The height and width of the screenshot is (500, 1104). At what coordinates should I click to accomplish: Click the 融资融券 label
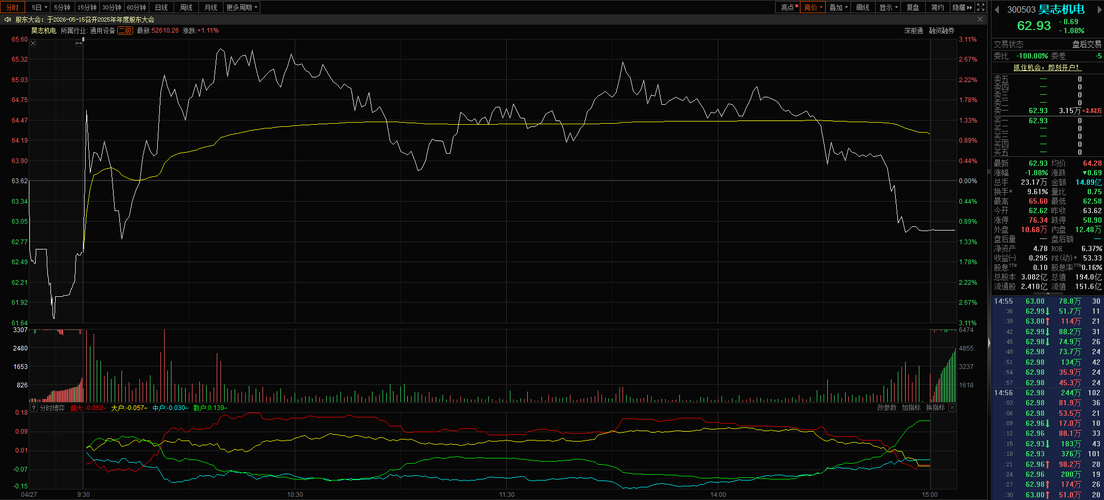(941, 30)
